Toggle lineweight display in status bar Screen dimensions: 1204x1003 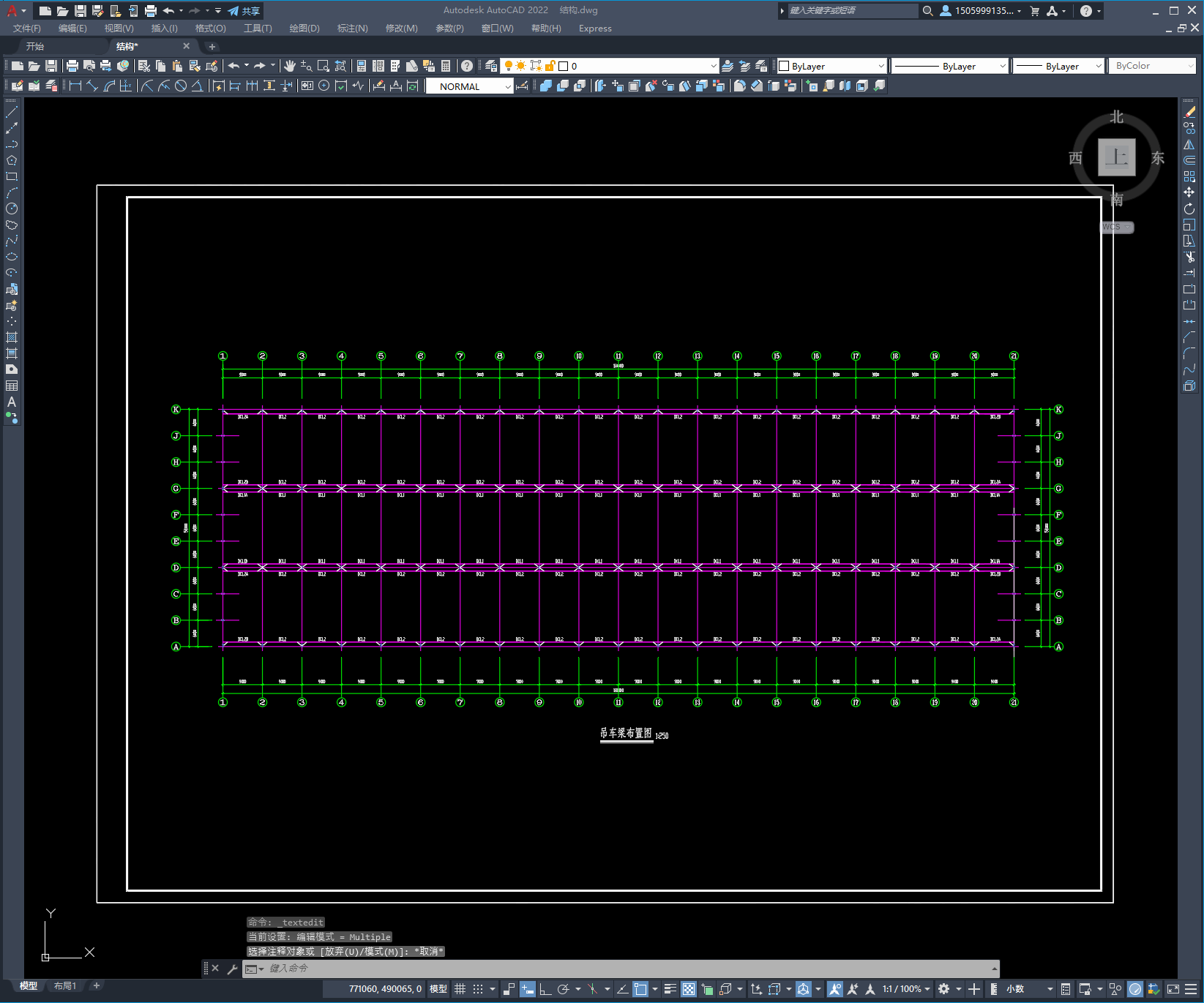point(670,989)
